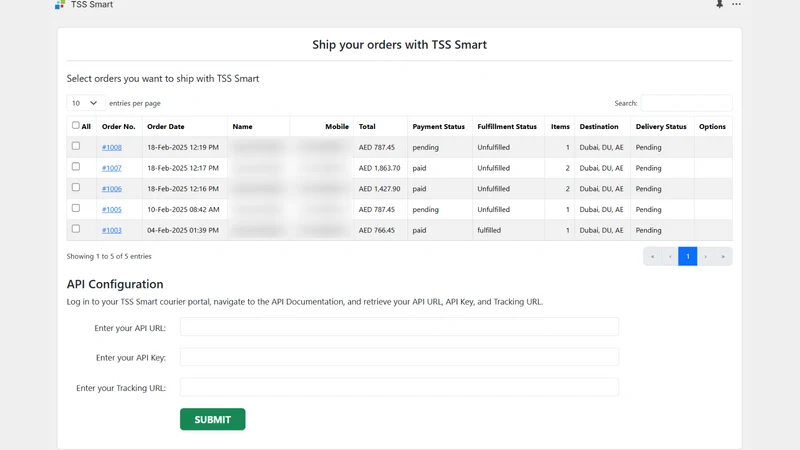Open the entries per page dropdown
This screenshot has height=450, width=800.
click(x=86, y=103)
